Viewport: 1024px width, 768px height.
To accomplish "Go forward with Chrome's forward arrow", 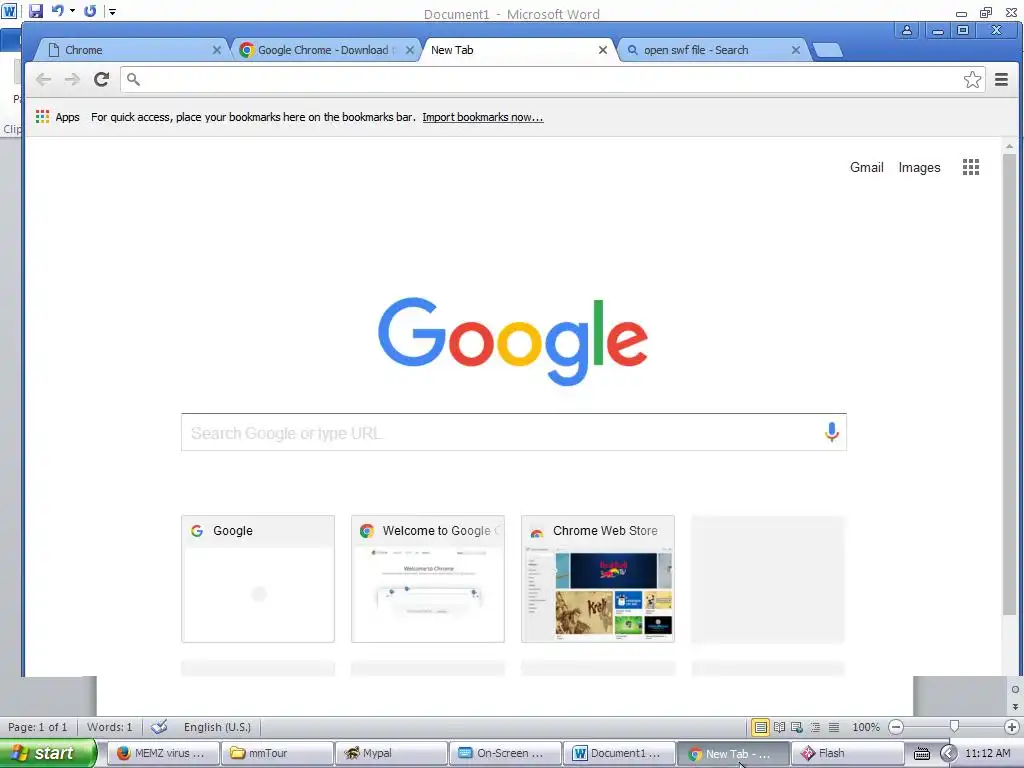I will [72, 80].
